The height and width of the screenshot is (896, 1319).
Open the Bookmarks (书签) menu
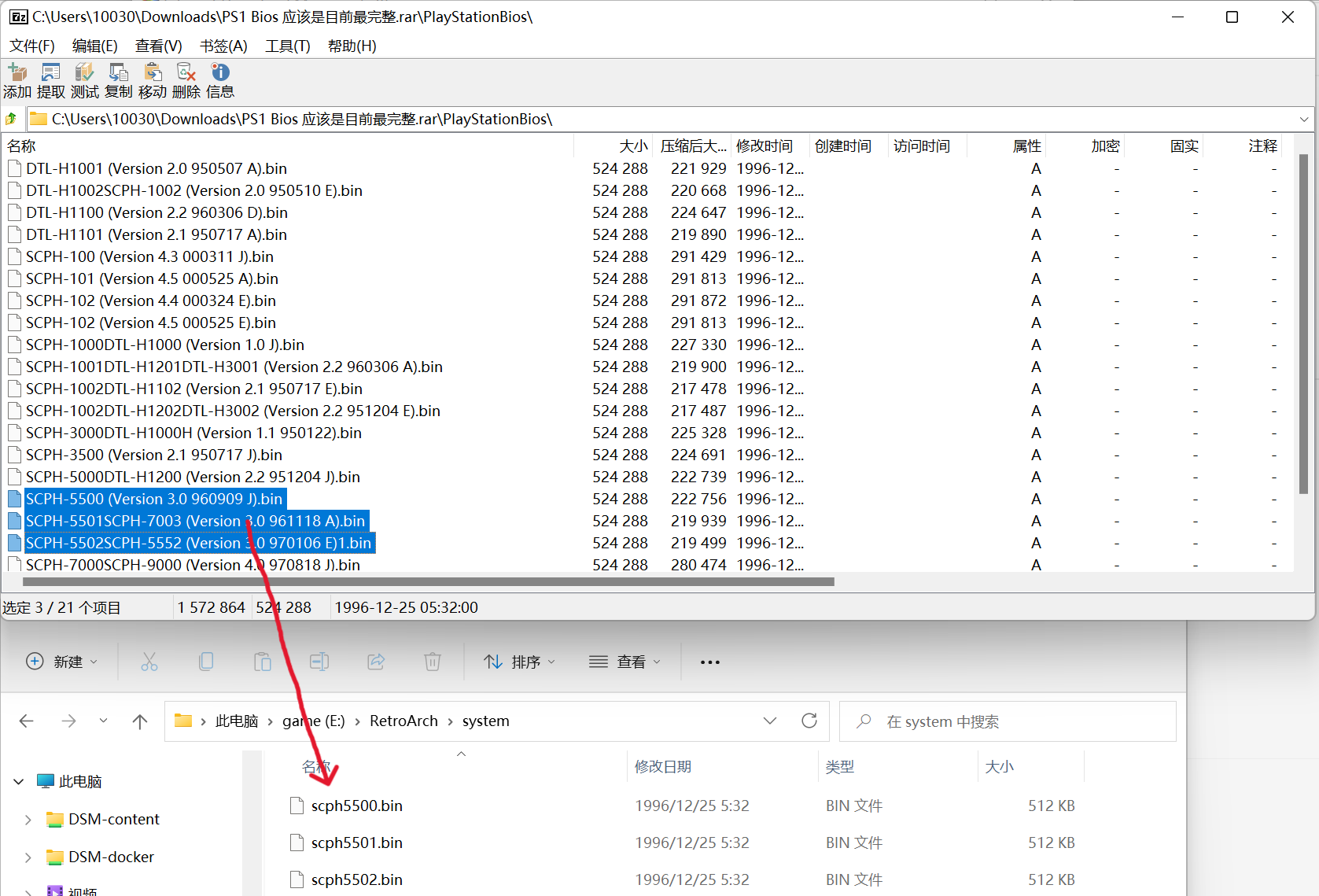223,46
